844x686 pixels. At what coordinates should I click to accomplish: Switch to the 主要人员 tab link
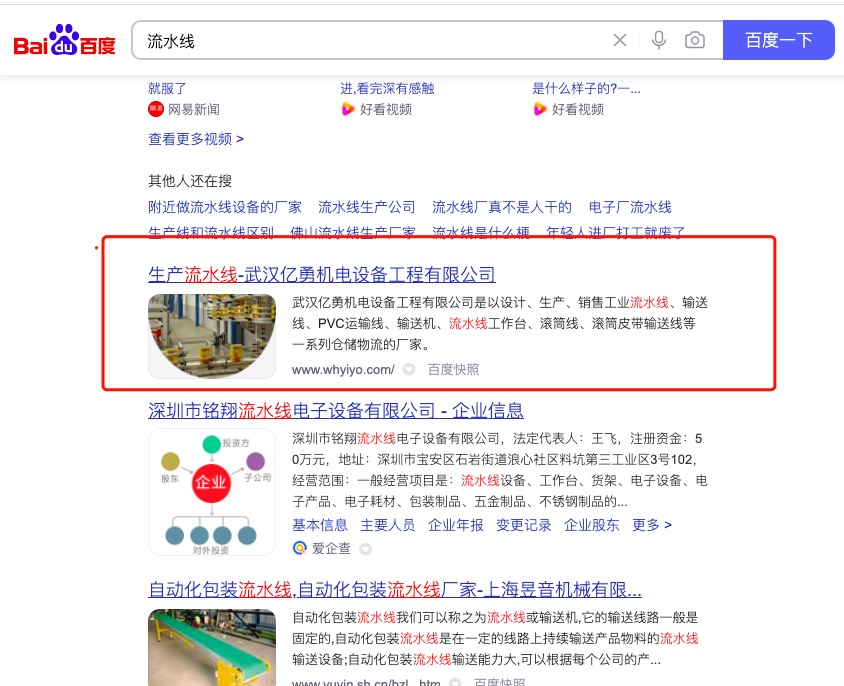coord(388,525)
